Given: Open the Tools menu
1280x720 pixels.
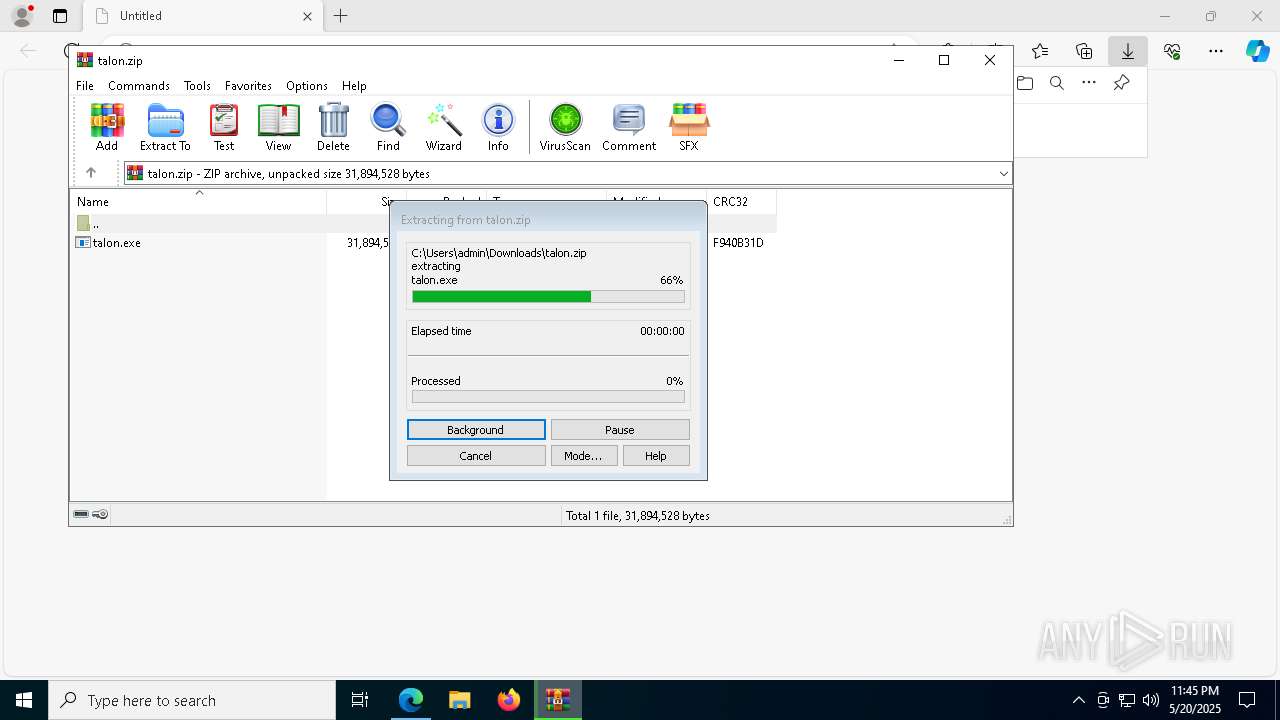Looking at the screenshot, I should [197, 86].
